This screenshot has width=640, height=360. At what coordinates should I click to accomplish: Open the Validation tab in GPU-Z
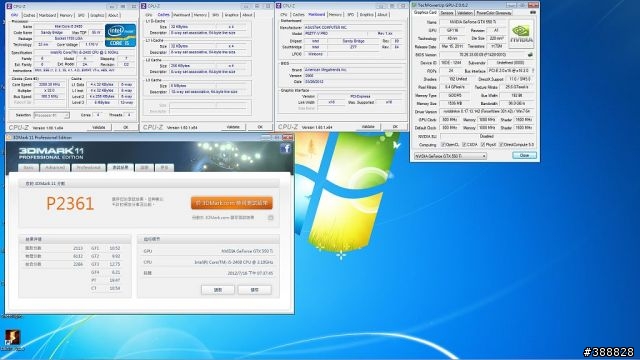pos(464,13)
